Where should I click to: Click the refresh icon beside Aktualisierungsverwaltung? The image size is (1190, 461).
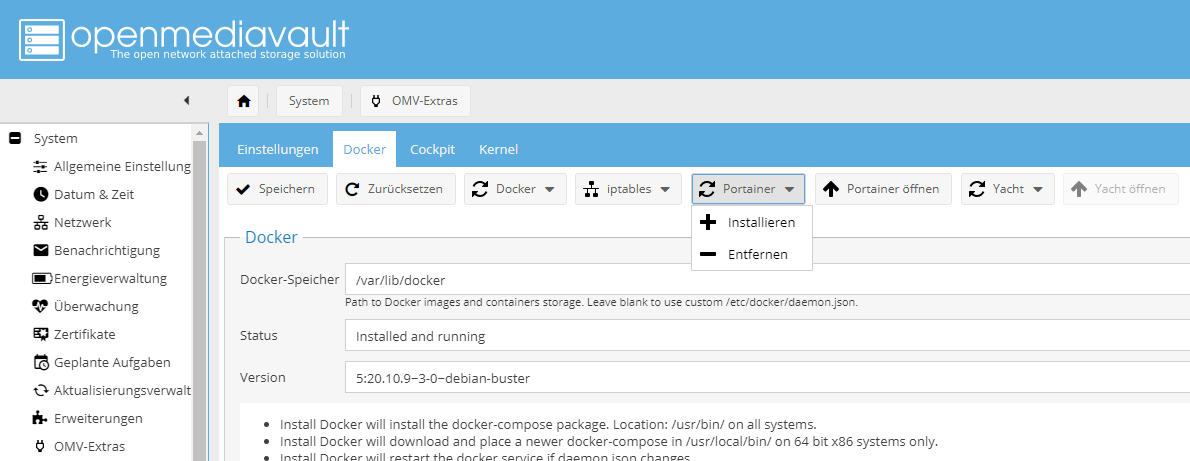pos(41,390)
